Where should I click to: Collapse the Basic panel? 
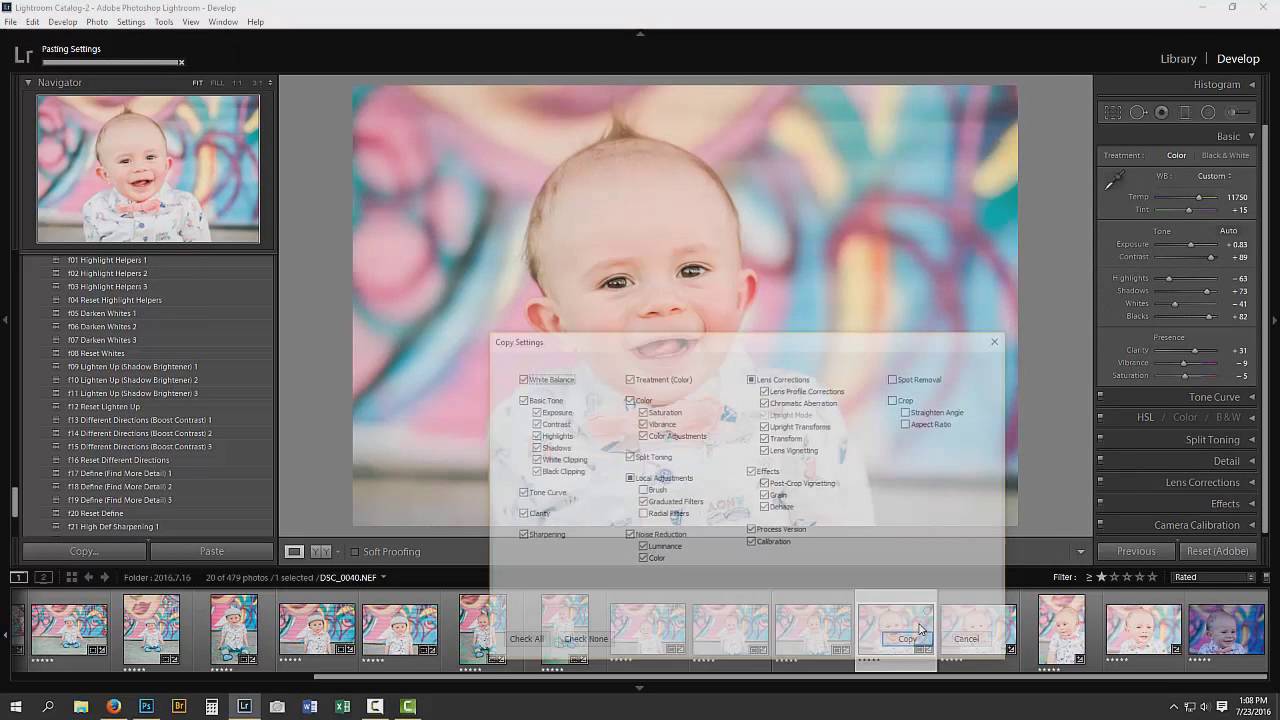tap(1251, 136)
